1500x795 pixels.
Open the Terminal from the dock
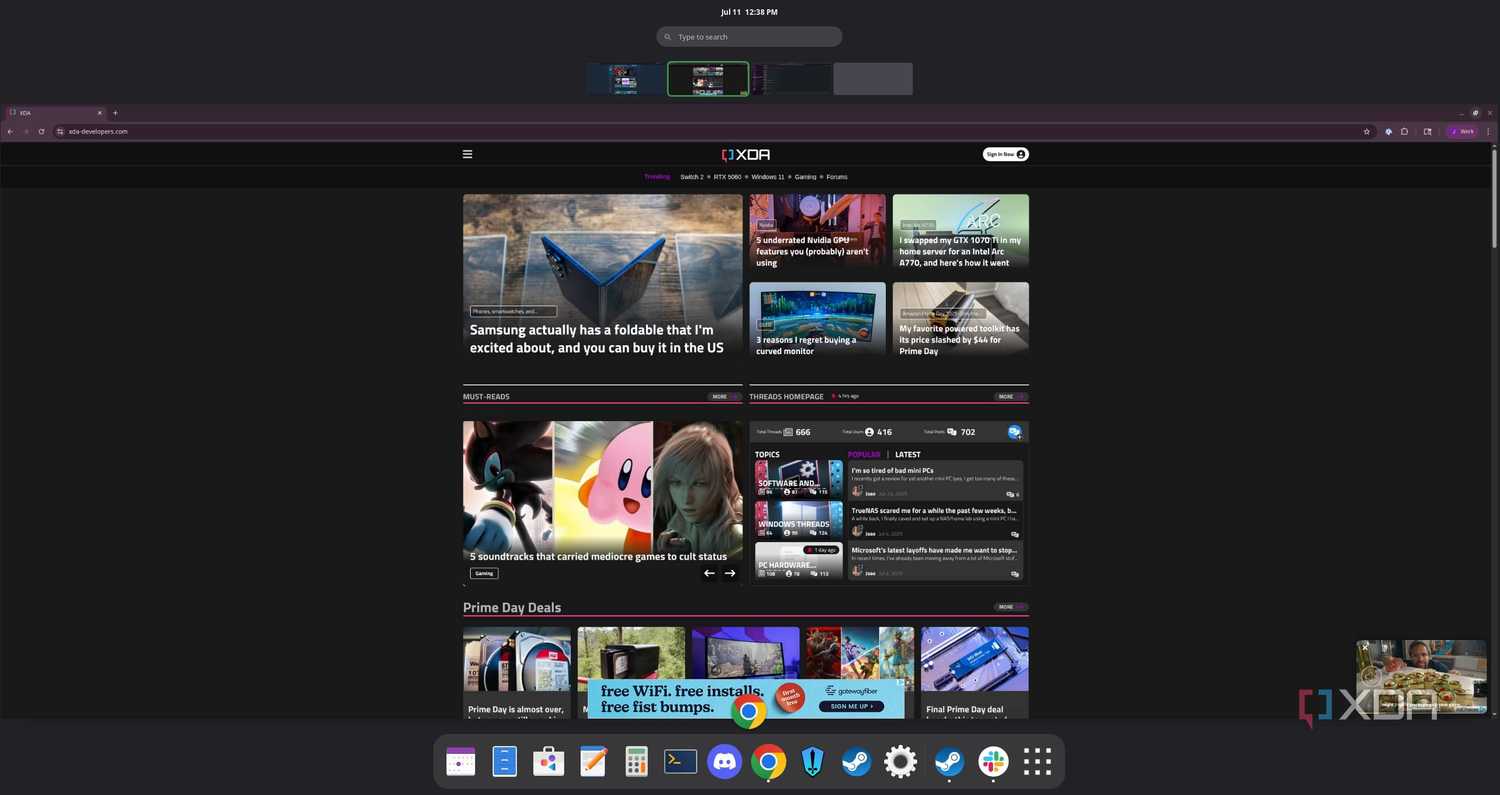pyautogui.click(x=680, y=762)
